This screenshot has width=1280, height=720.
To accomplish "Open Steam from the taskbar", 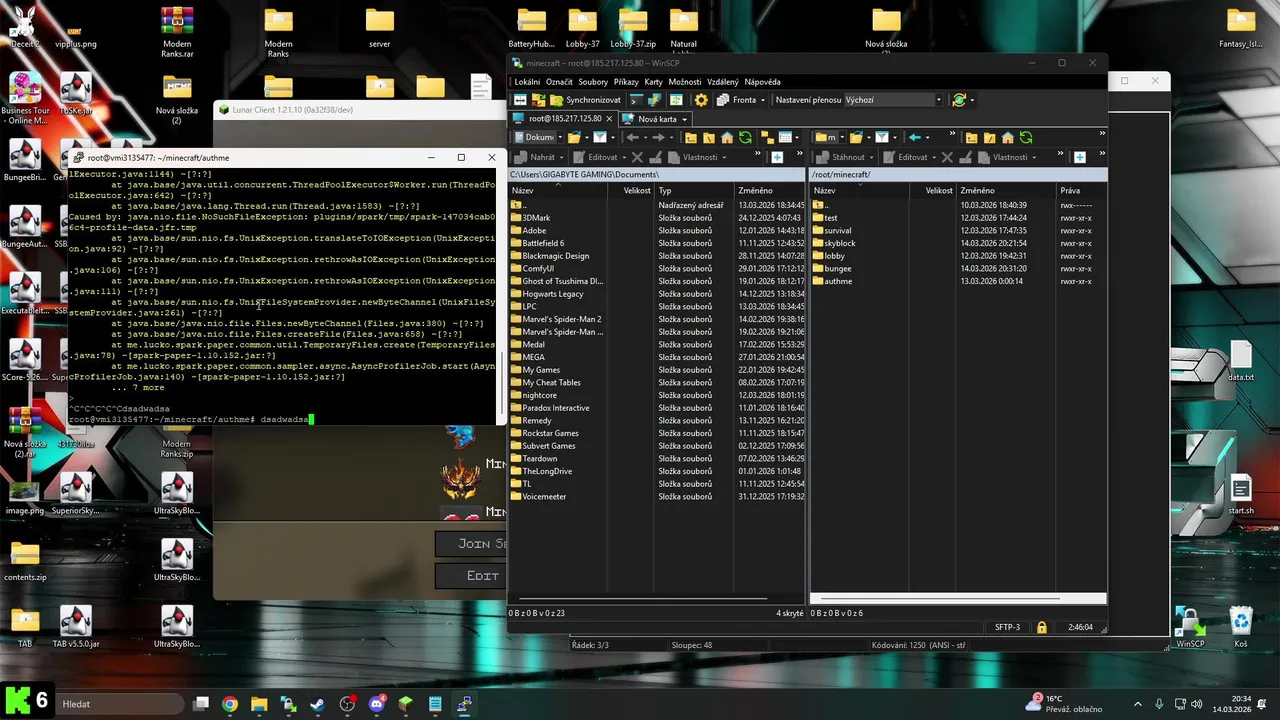I will (x=318, y=704).
